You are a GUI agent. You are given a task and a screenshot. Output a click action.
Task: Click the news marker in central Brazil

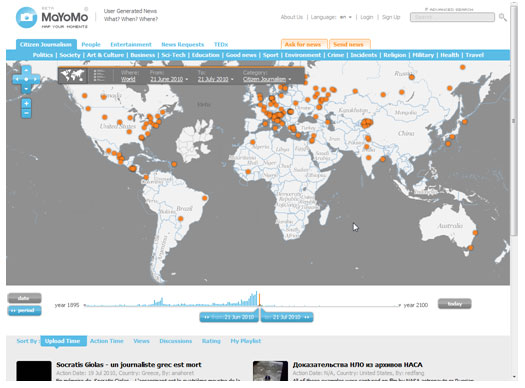point(181,219)
